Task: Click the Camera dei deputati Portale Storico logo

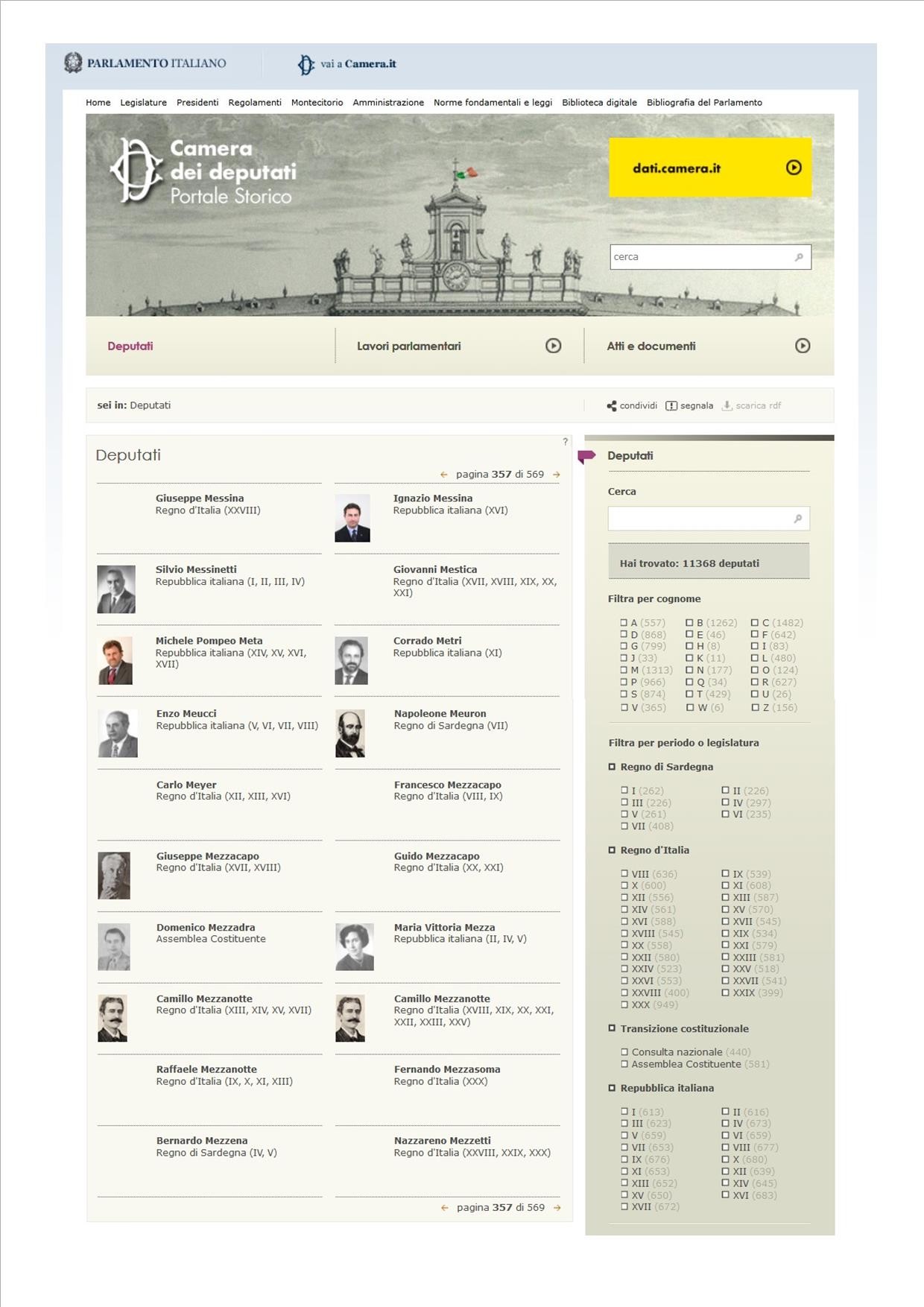Action: [x=203, y=171]
